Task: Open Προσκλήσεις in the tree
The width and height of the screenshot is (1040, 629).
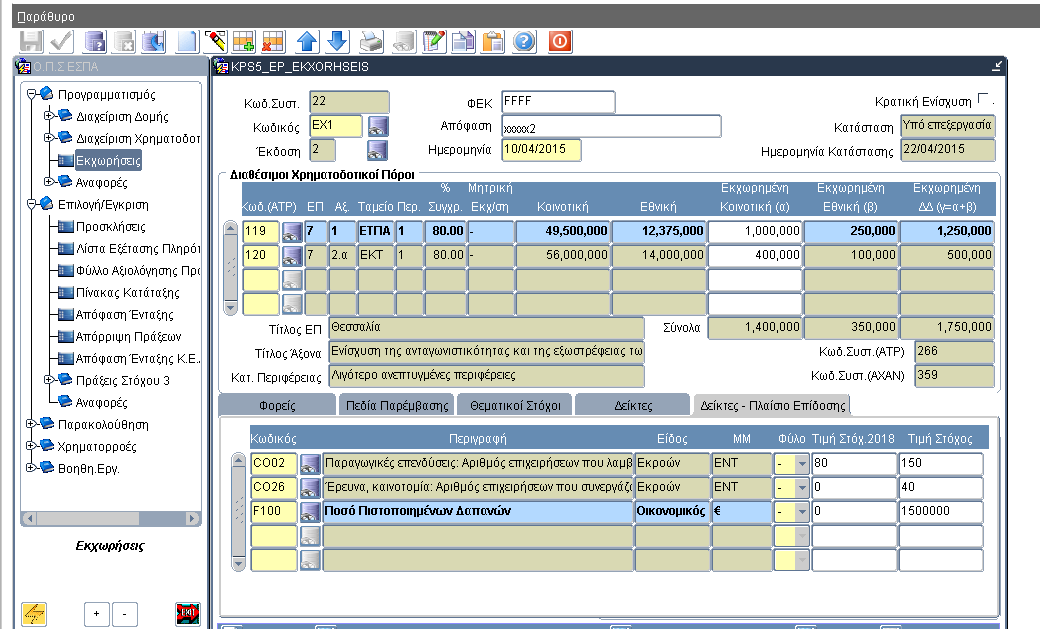Action: (x=111, y=226)
